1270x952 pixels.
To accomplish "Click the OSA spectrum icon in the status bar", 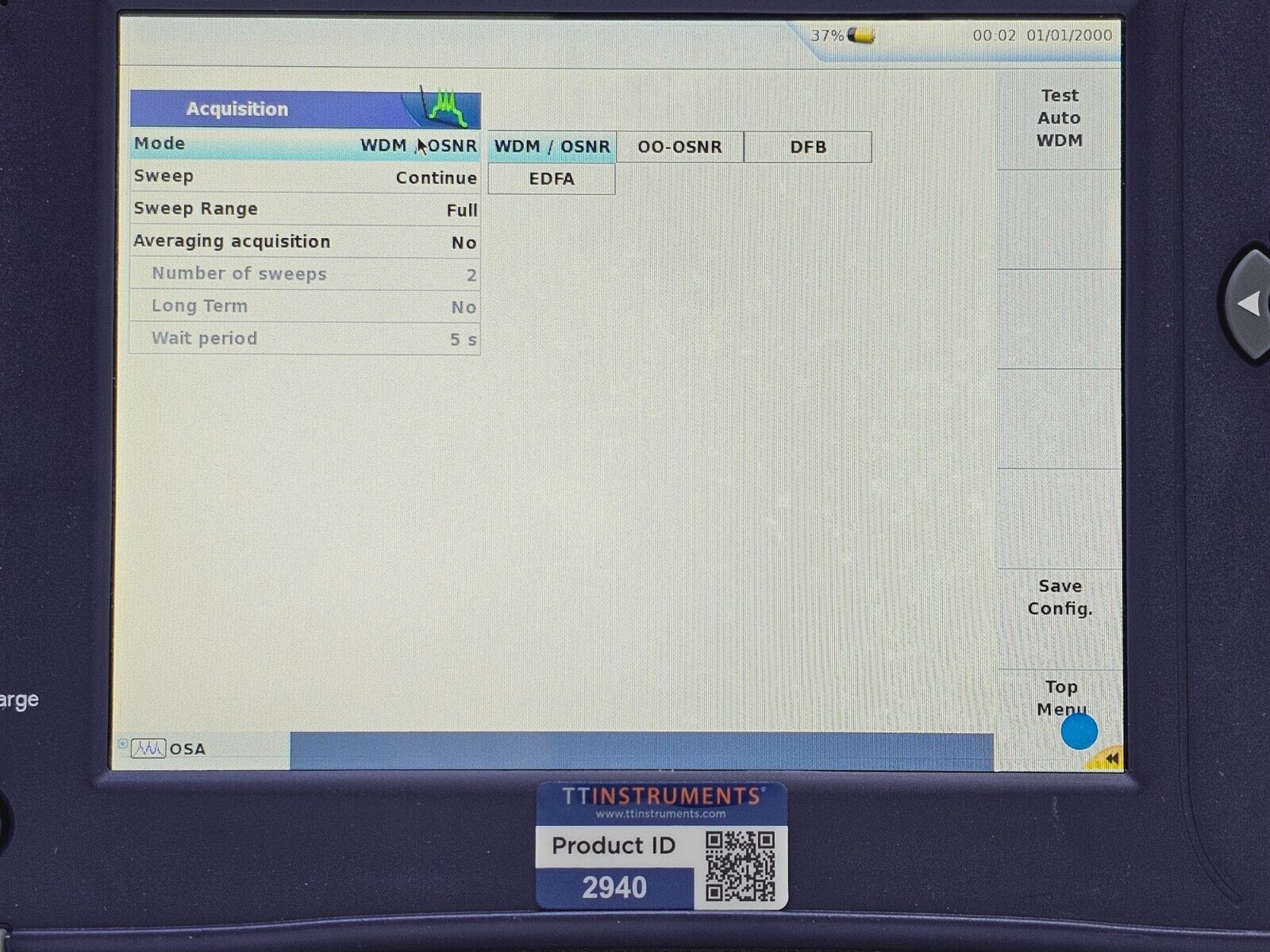I will tap(149, 747).
